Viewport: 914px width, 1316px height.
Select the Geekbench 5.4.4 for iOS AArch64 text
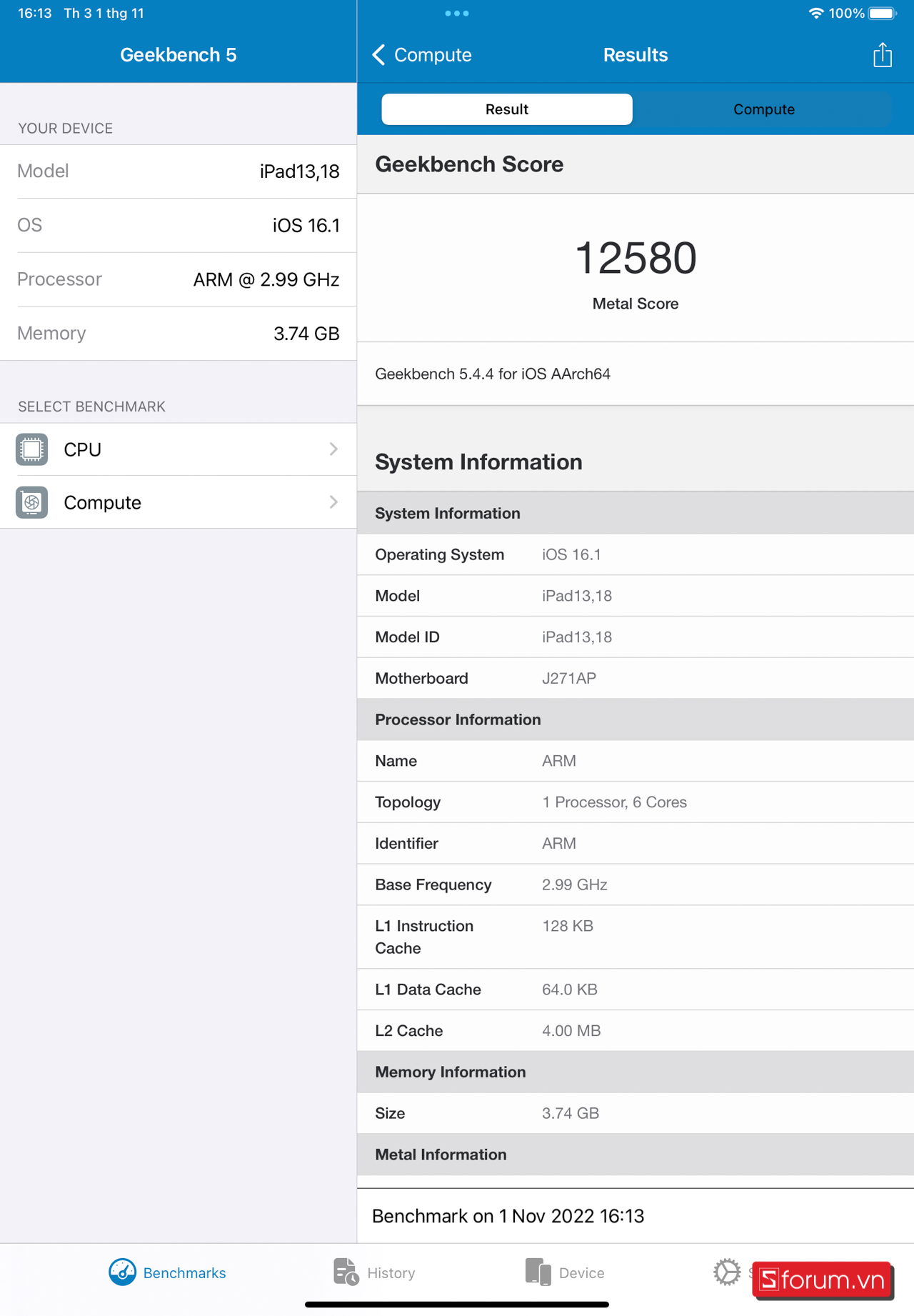click(493, 374)
